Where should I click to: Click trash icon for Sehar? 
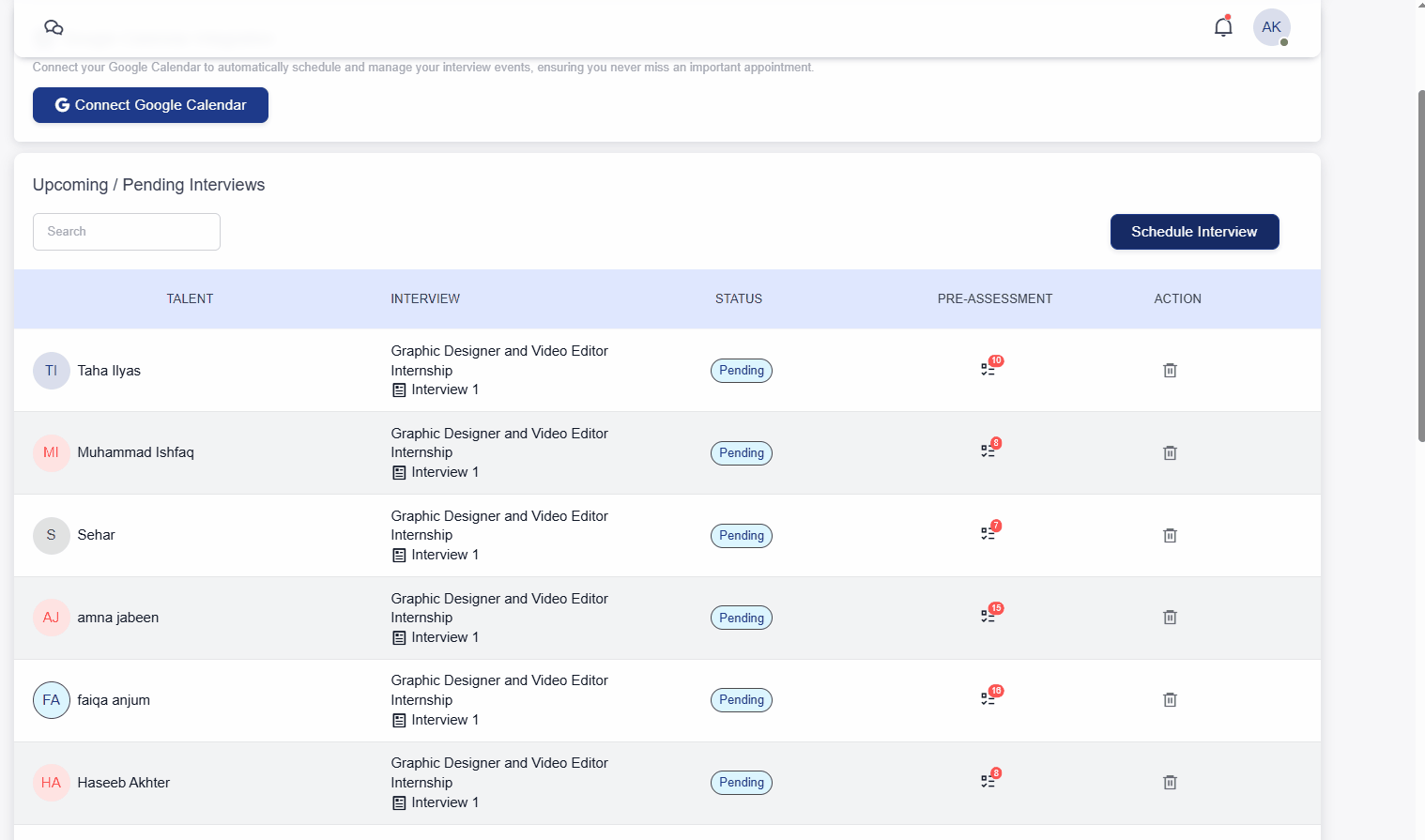coord(1170,536)
